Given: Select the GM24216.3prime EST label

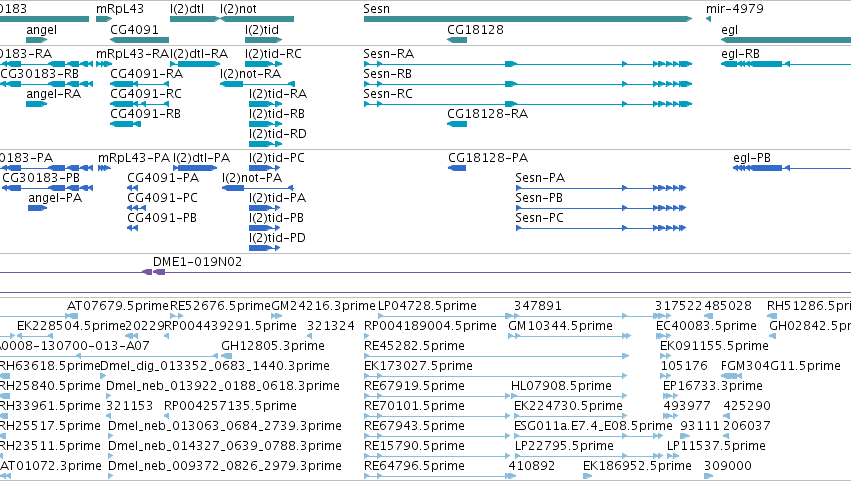Looking at the screenshot, I should pyautogui.click(x=323, y=306).
